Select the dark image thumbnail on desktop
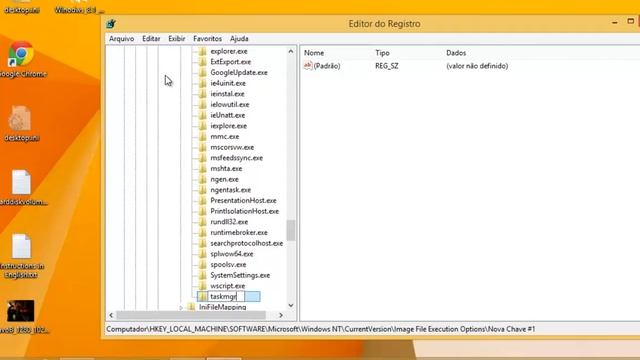Image resolution: width=640 pixels, height=360 pixels. (x=21, y=311)
